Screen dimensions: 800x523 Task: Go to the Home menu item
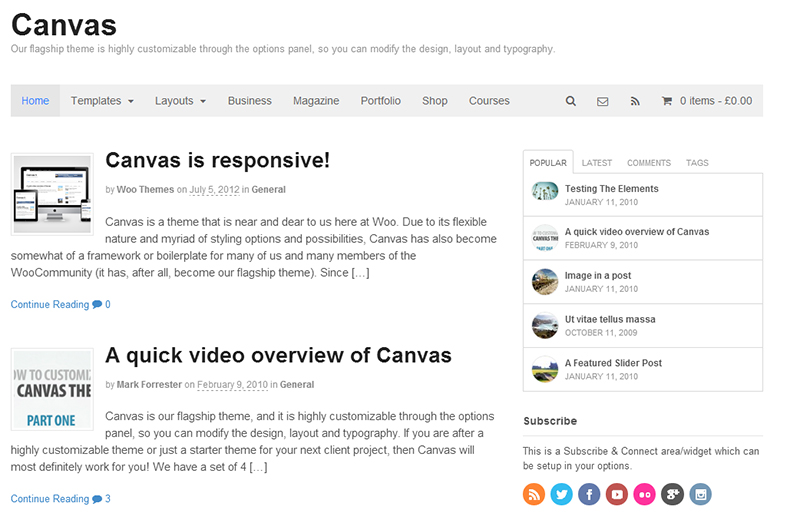(x=35, y=101)
